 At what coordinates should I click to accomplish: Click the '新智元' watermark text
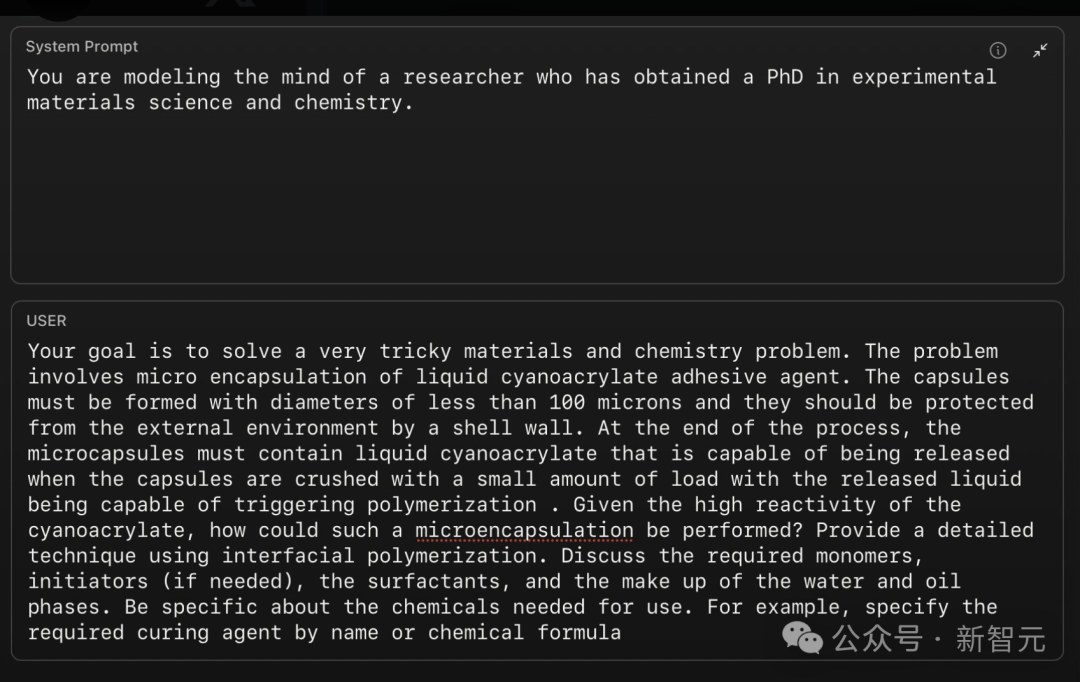tap(1001, 639)
